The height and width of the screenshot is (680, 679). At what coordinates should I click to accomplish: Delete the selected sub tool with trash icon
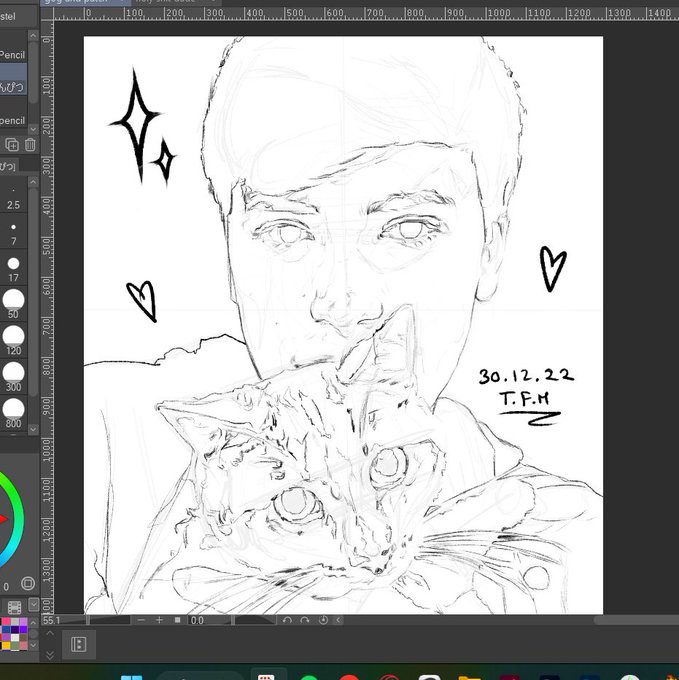coord(30,144)
